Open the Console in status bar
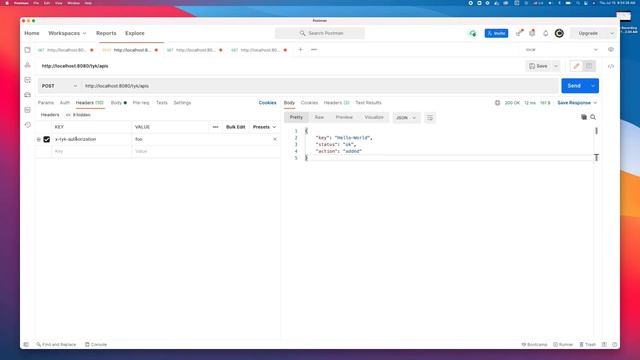The width and height of the screenshot is (640, 360). pyautogui.click(x=96, y=344)
